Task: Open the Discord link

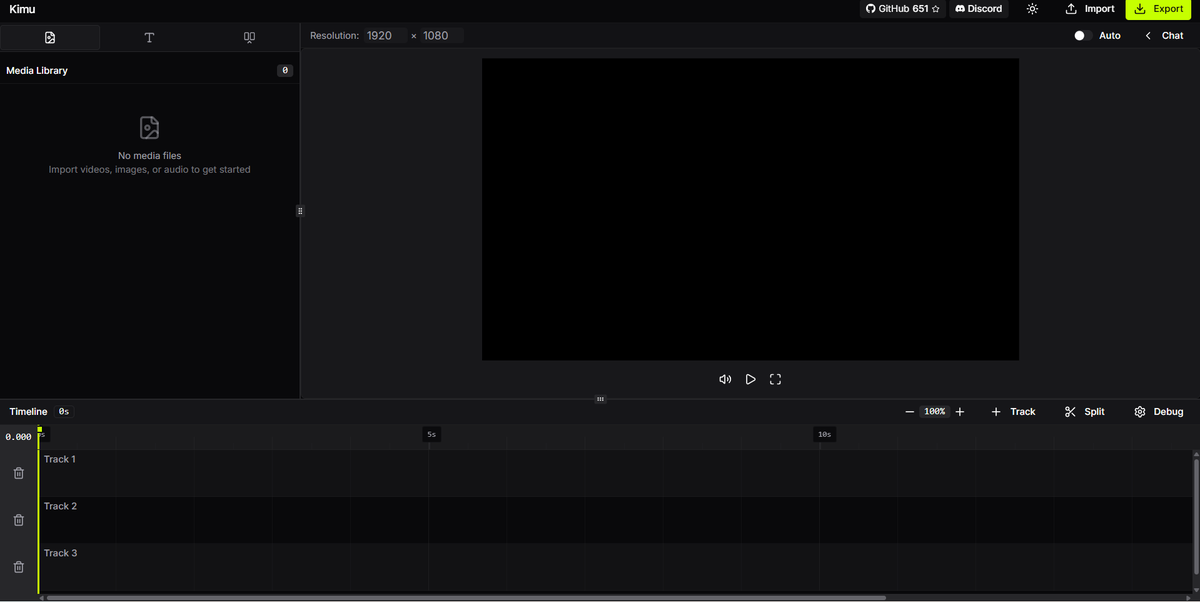Action: tap(979, 9)
